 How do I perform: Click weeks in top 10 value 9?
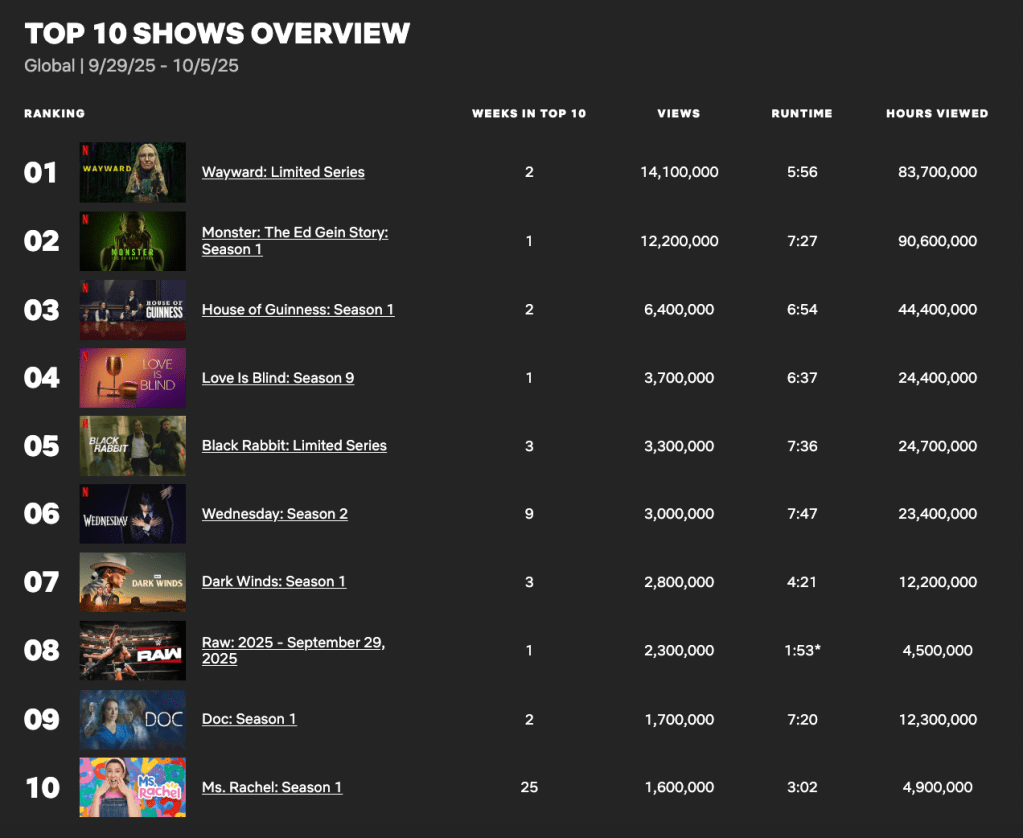click(529, 514)
